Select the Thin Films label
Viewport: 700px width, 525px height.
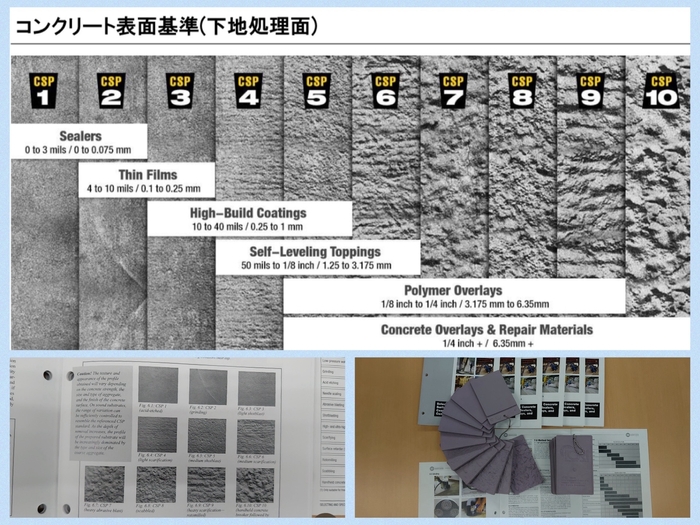pos(148,181)
